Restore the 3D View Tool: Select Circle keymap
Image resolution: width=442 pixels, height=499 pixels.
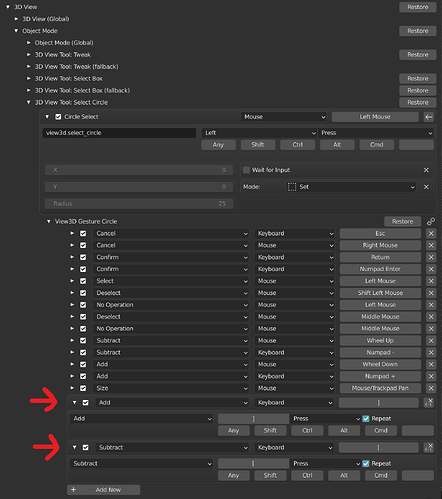pyautogui.click(x=418, y=102)
